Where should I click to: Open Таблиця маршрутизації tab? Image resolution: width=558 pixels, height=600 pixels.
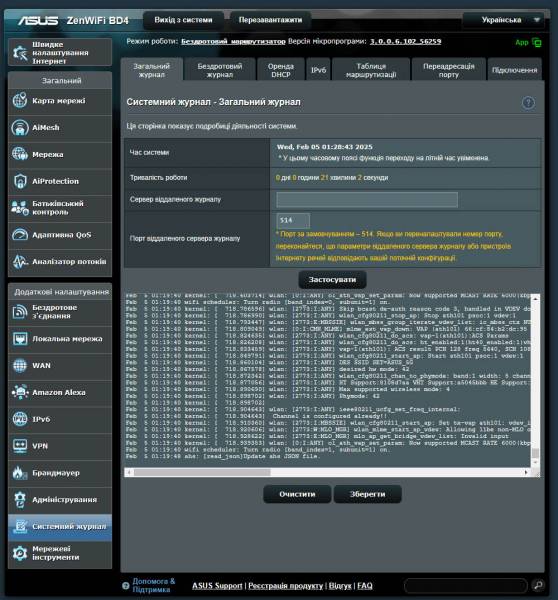pyautogui.click(x=371, y=70)
